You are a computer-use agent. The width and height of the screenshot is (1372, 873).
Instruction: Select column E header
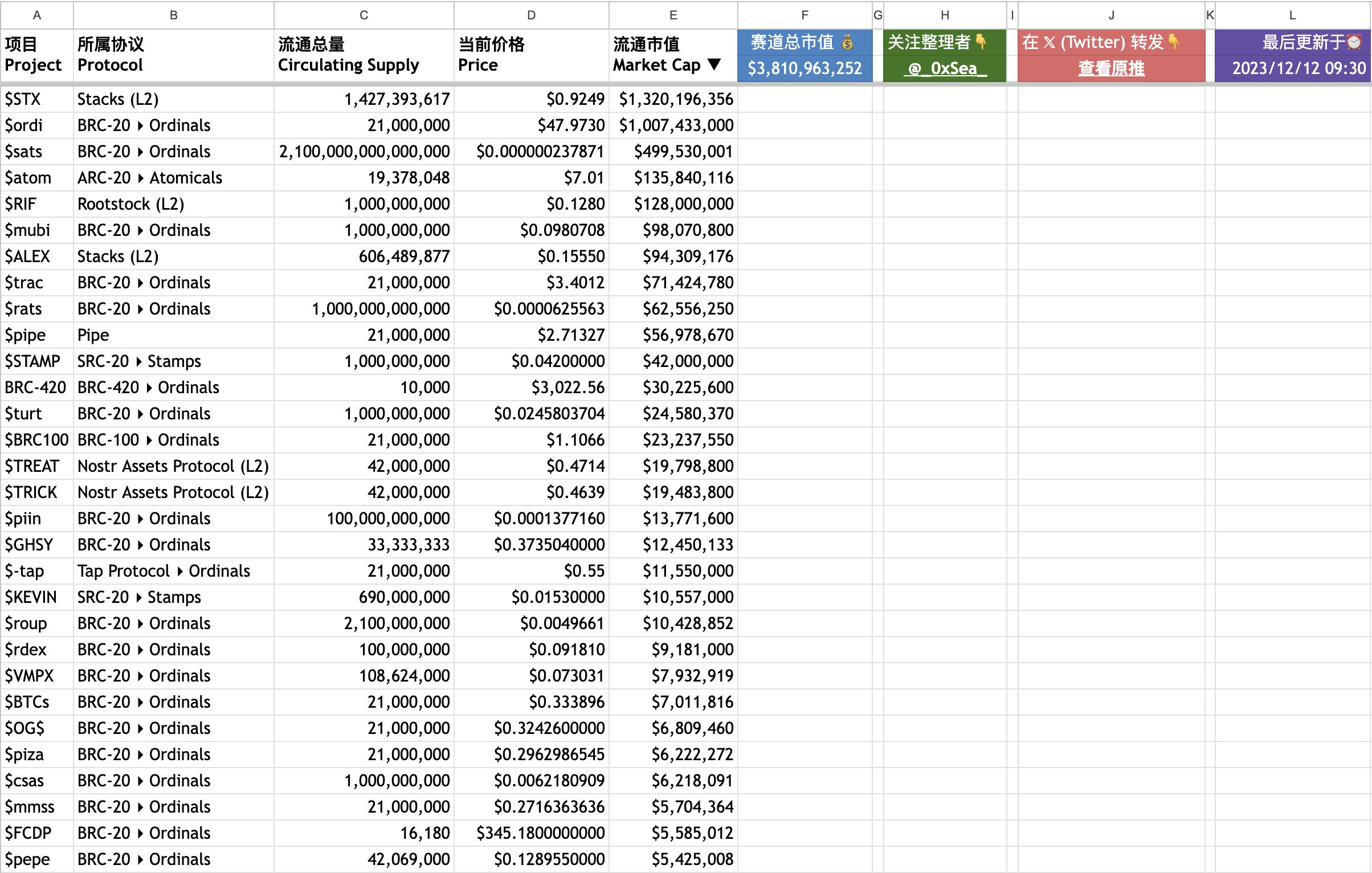point(673,15)
